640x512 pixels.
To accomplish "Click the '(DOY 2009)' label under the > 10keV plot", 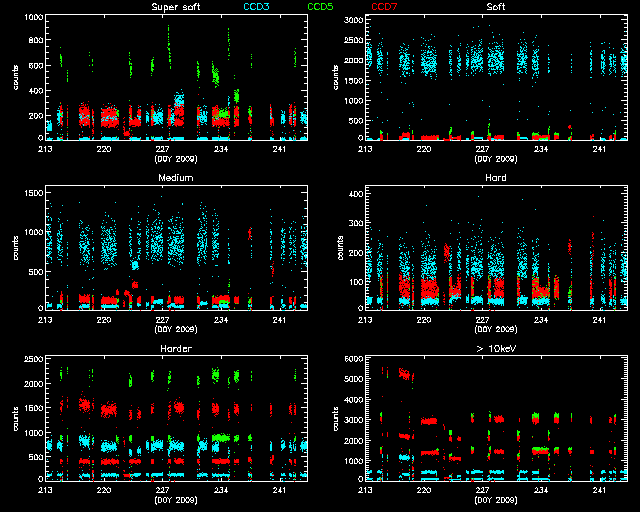I will coord(495,498).
